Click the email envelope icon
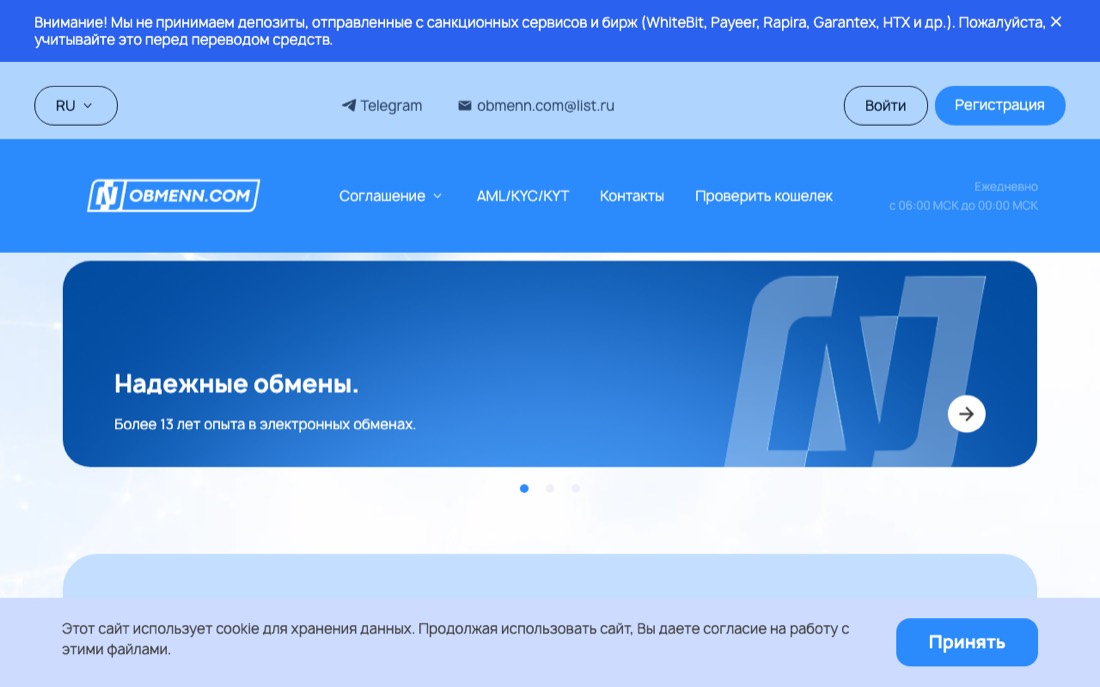The height and width of the screenshot is (687, 1100). pyautogui.click(x=464, y=105)
